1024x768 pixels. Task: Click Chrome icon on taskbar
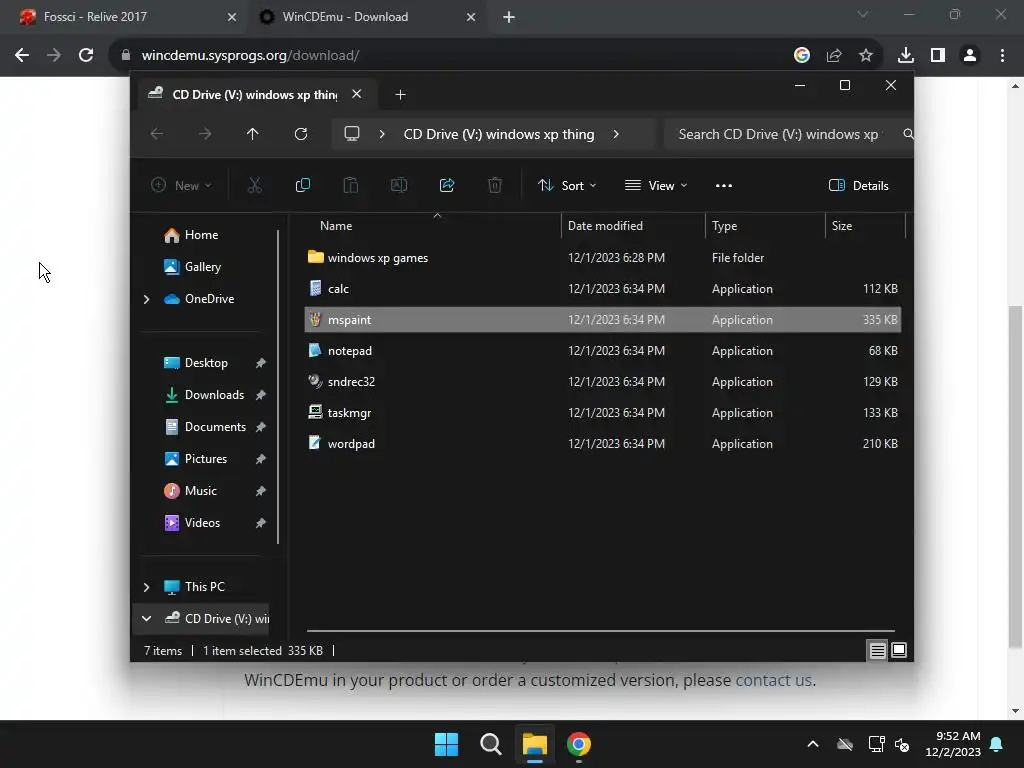click(x=579, y=744)
